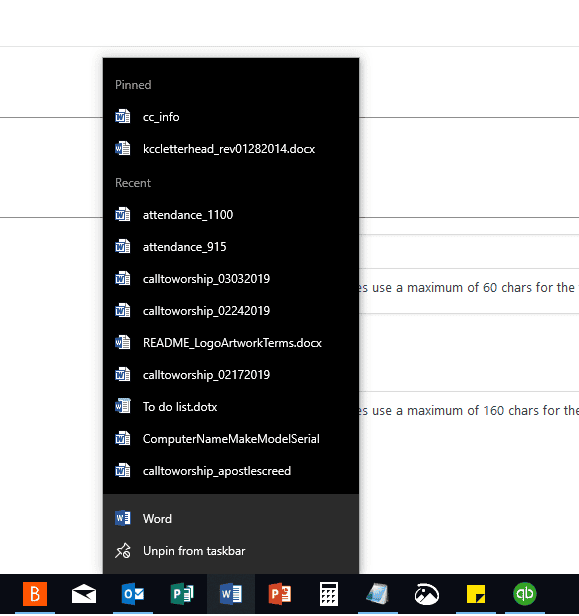
Task: Open the Brave browser taskbar icon
Action: pyautogui.click(x=35, y=594)
